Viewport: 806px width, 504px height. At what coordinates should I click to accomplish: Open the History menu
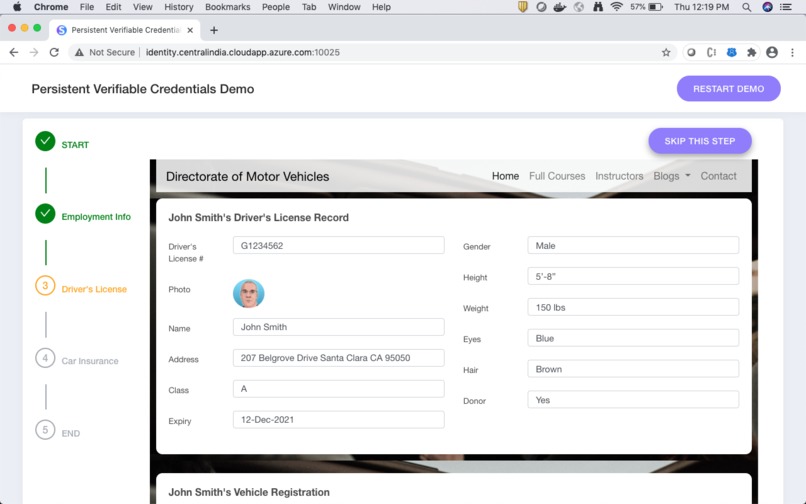pos(179,7)
